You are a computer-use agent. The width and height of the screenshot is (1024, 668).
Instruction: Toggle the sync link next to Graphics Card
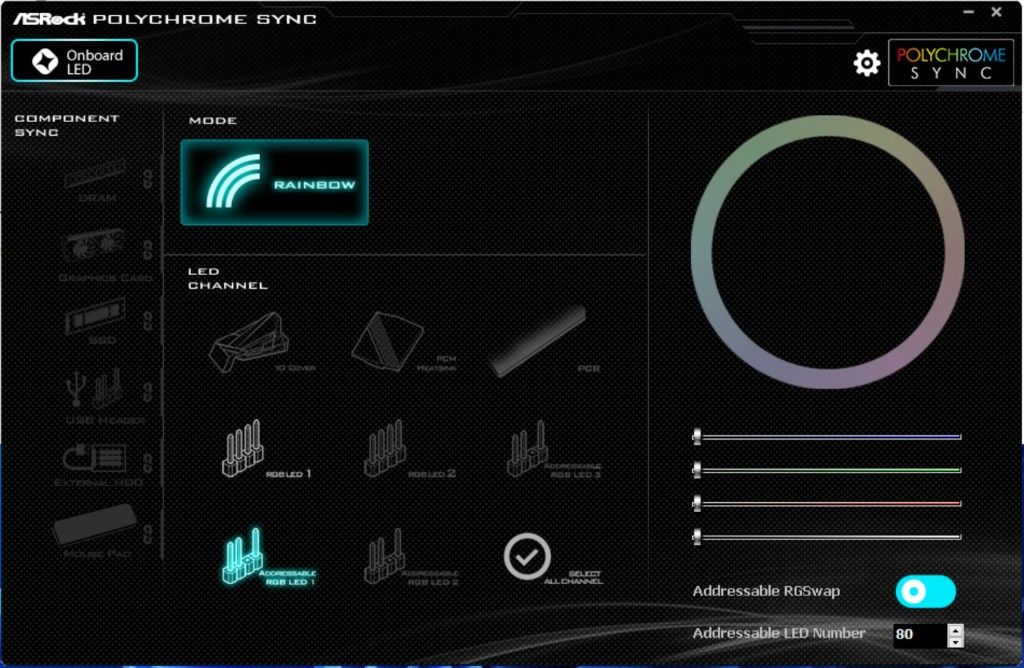pos(148,249)
